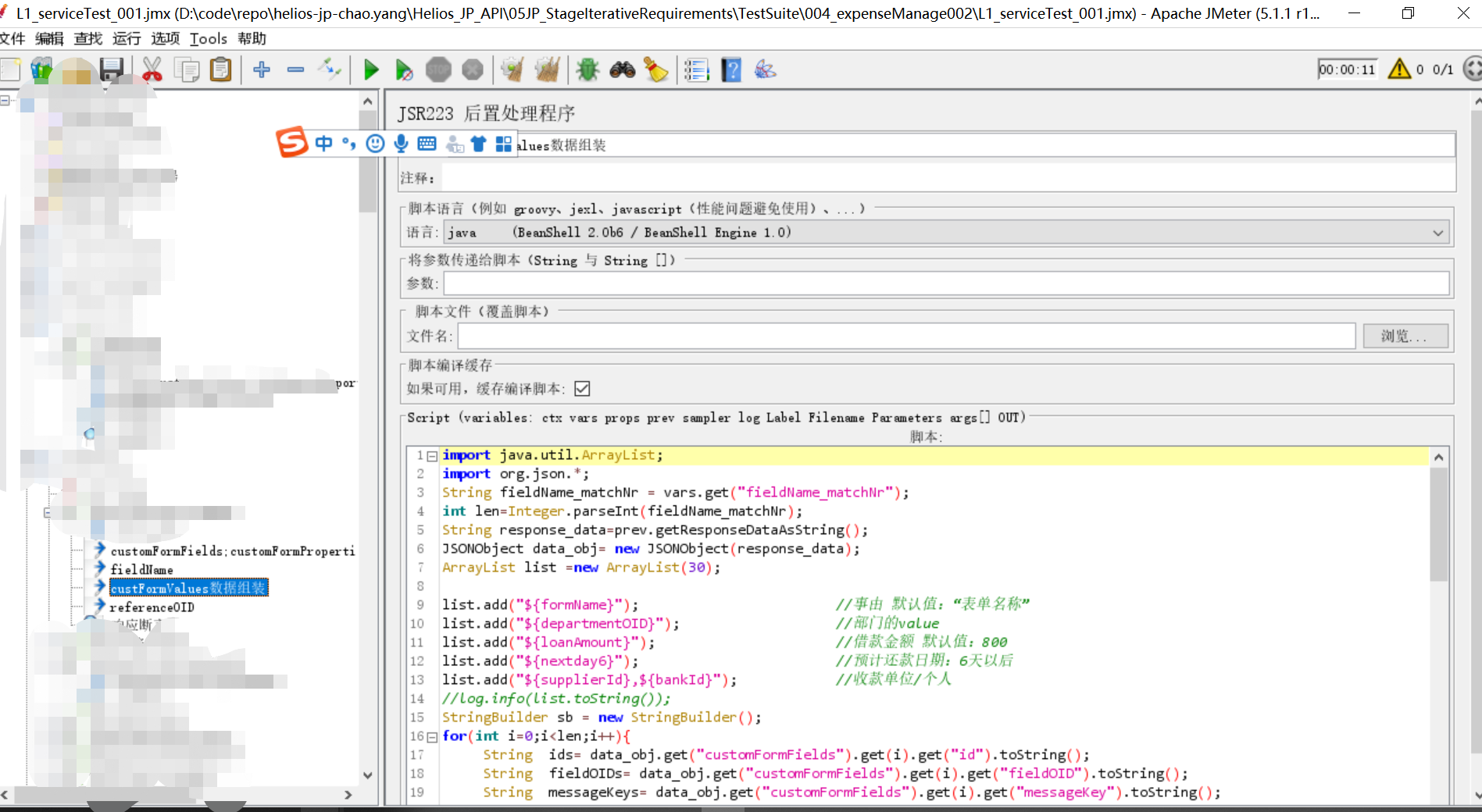Open the Sogou emoji smiley icon
The image size is (1482, 812).
[x=376, y=143]
